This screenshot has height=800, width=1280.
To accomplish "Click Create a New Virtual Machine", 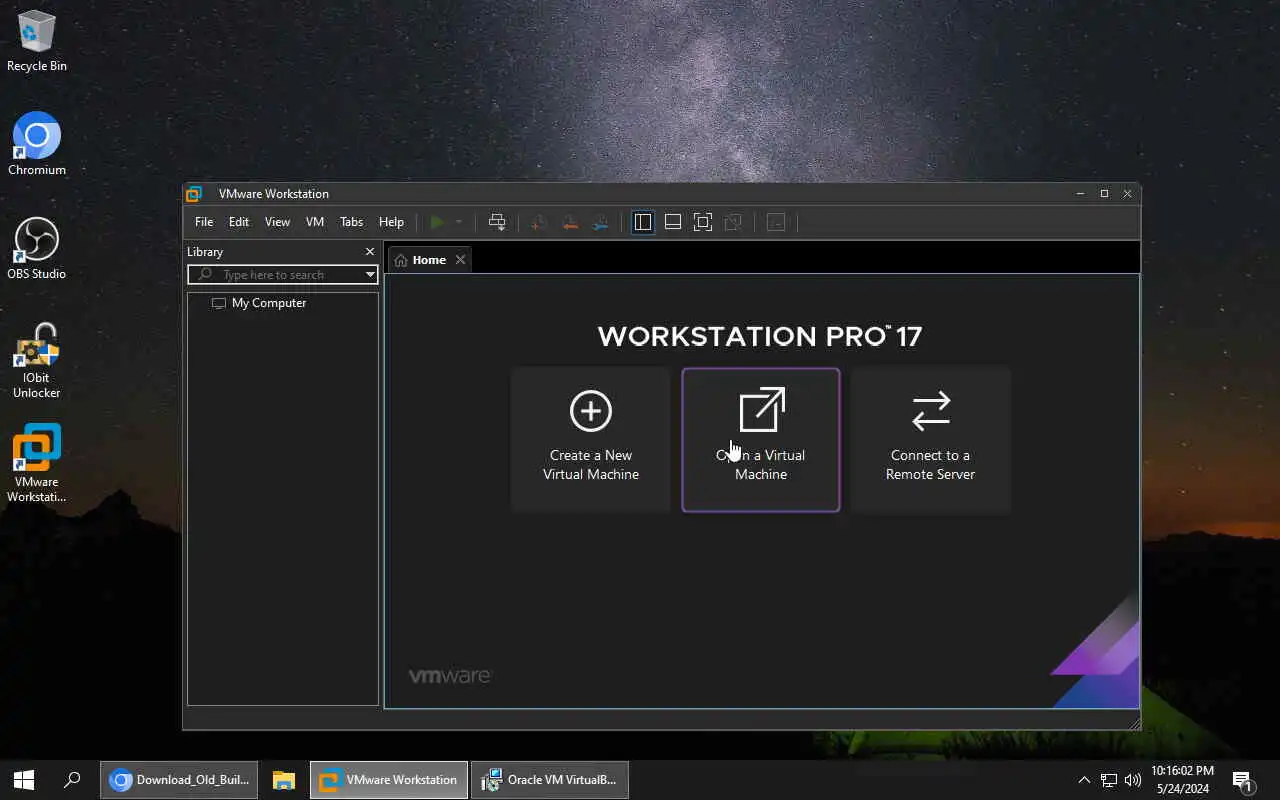I will (x=591, y=440).
